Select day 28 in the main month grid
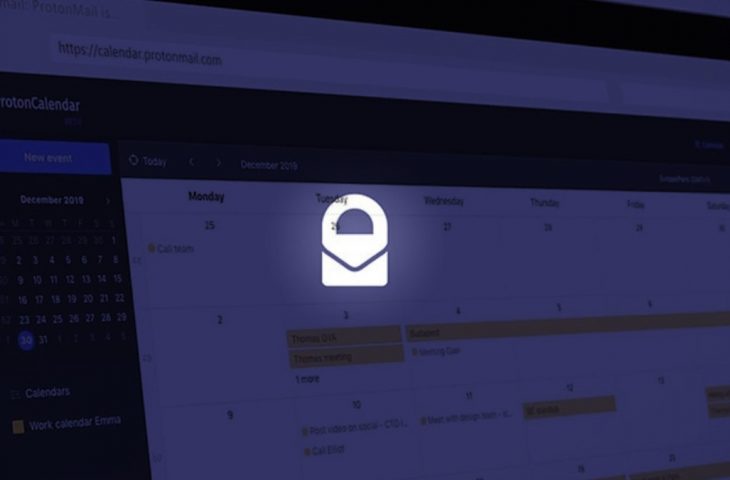This screenshot has height=480, width=730. pyautogui.click(x=548, y=228)
